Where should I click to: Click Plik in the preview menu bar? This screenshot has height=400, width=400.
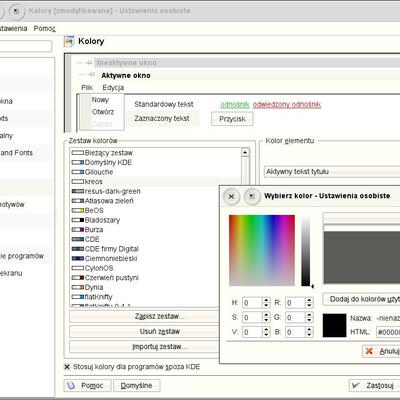[87, 88]
